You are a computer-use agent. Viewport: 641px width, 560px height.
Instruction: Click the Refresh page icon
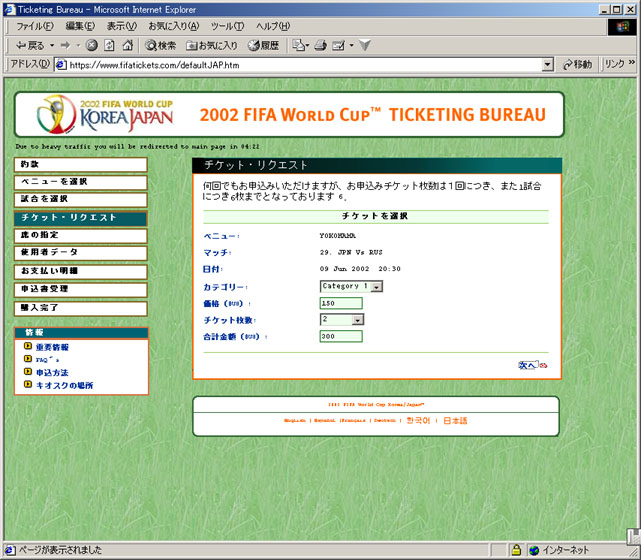click(x=109, y=45)
